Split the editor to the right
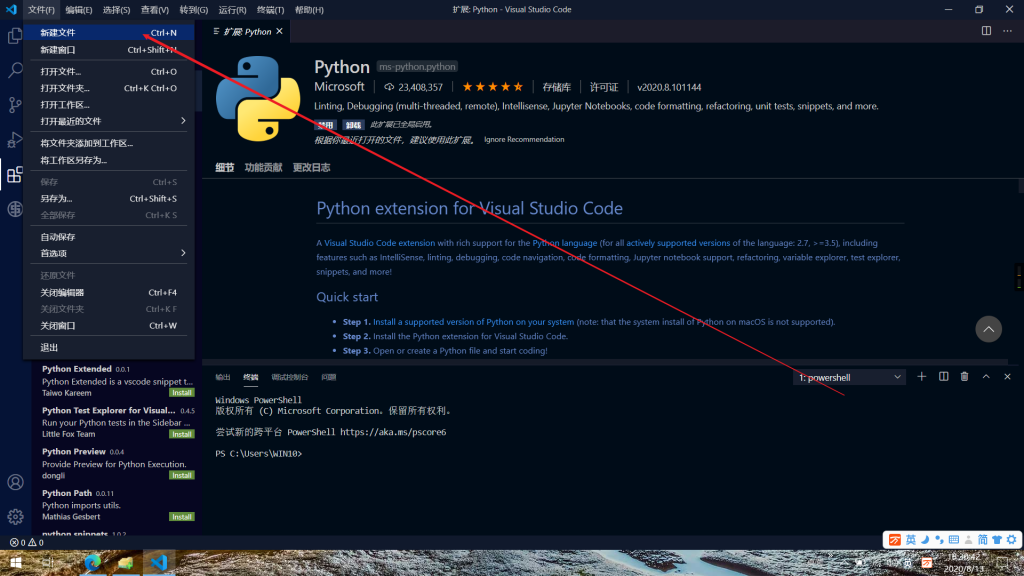This screenshot has width=1024, height=576. [x=986, y=31]
